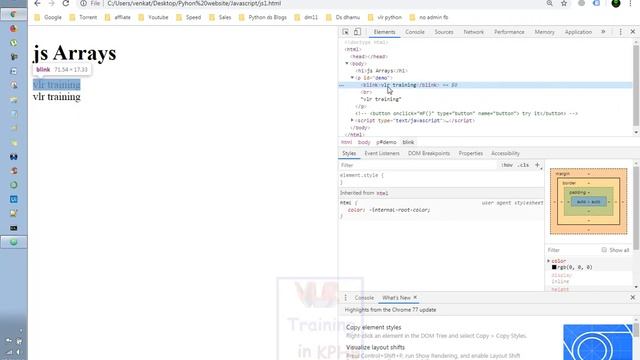This screenshot has width=640, height=360.
Task: Open Chrome icon in Windows taskbar
Action: pyautogui.click(x=13, y=14)
